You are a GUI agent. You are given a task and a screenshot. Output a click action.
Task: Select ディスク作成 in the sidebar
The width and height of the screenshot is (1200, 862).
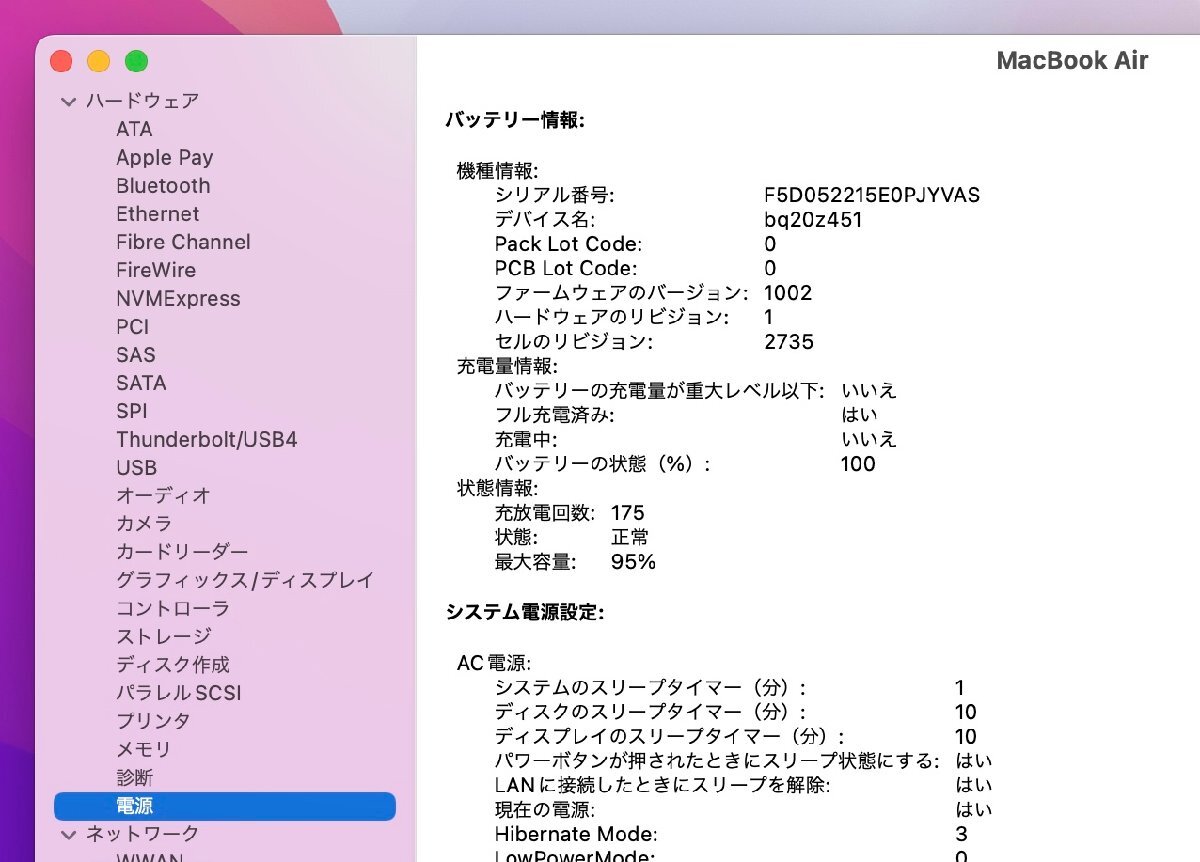pos(173,664)
